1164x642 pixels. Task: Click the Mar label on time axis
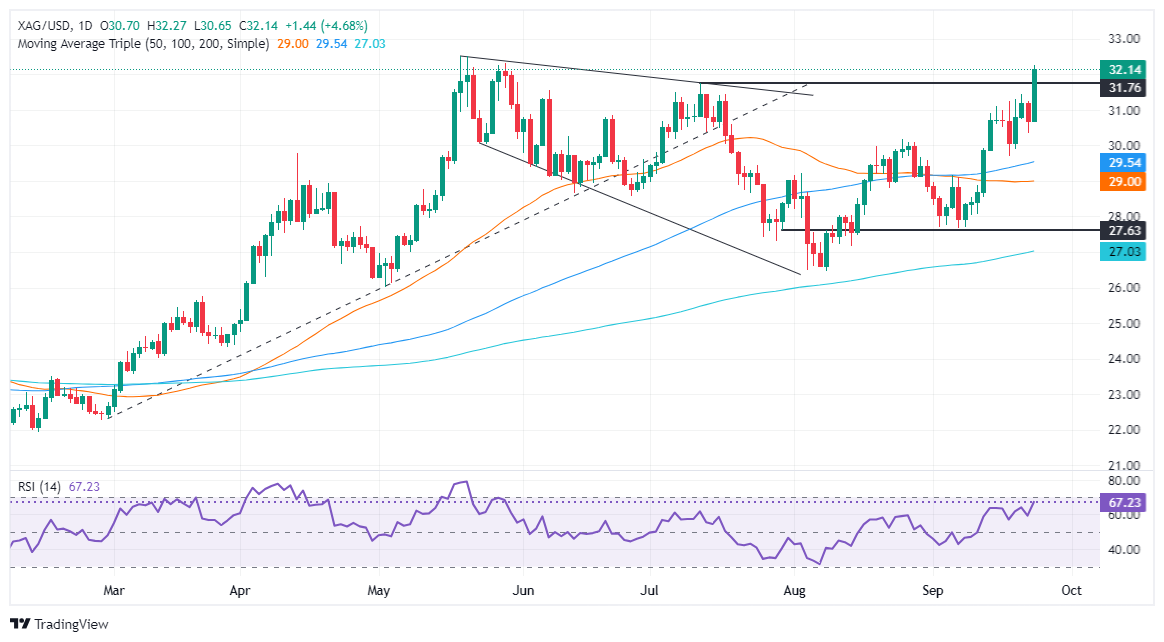(x=114, y=591)
